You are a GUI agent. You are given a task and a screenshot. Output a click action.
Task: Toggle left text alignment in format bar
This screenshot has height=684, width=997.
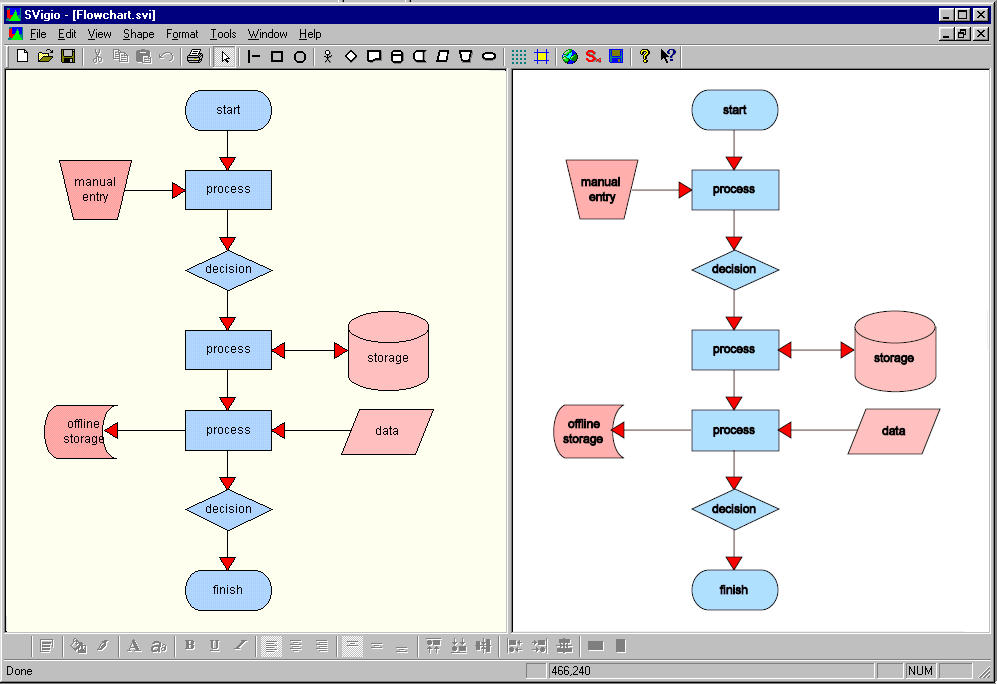click(271, 646)
